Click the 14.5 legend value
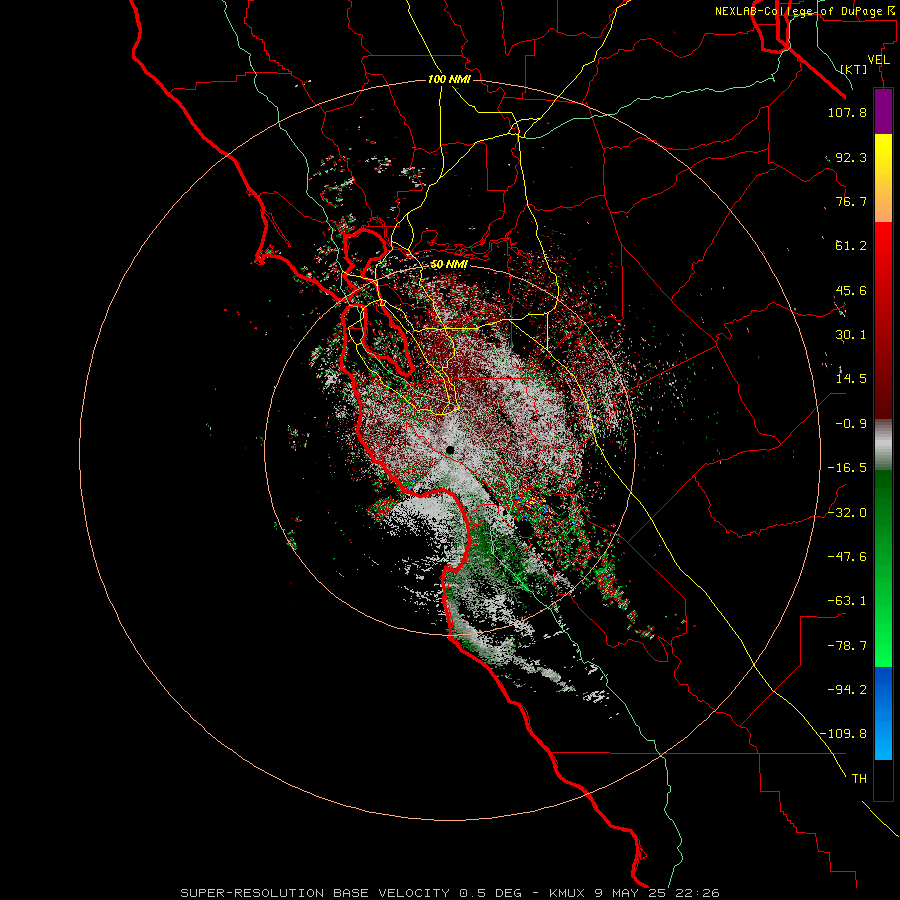Viewport: 900px width, 900px height. 851,379
